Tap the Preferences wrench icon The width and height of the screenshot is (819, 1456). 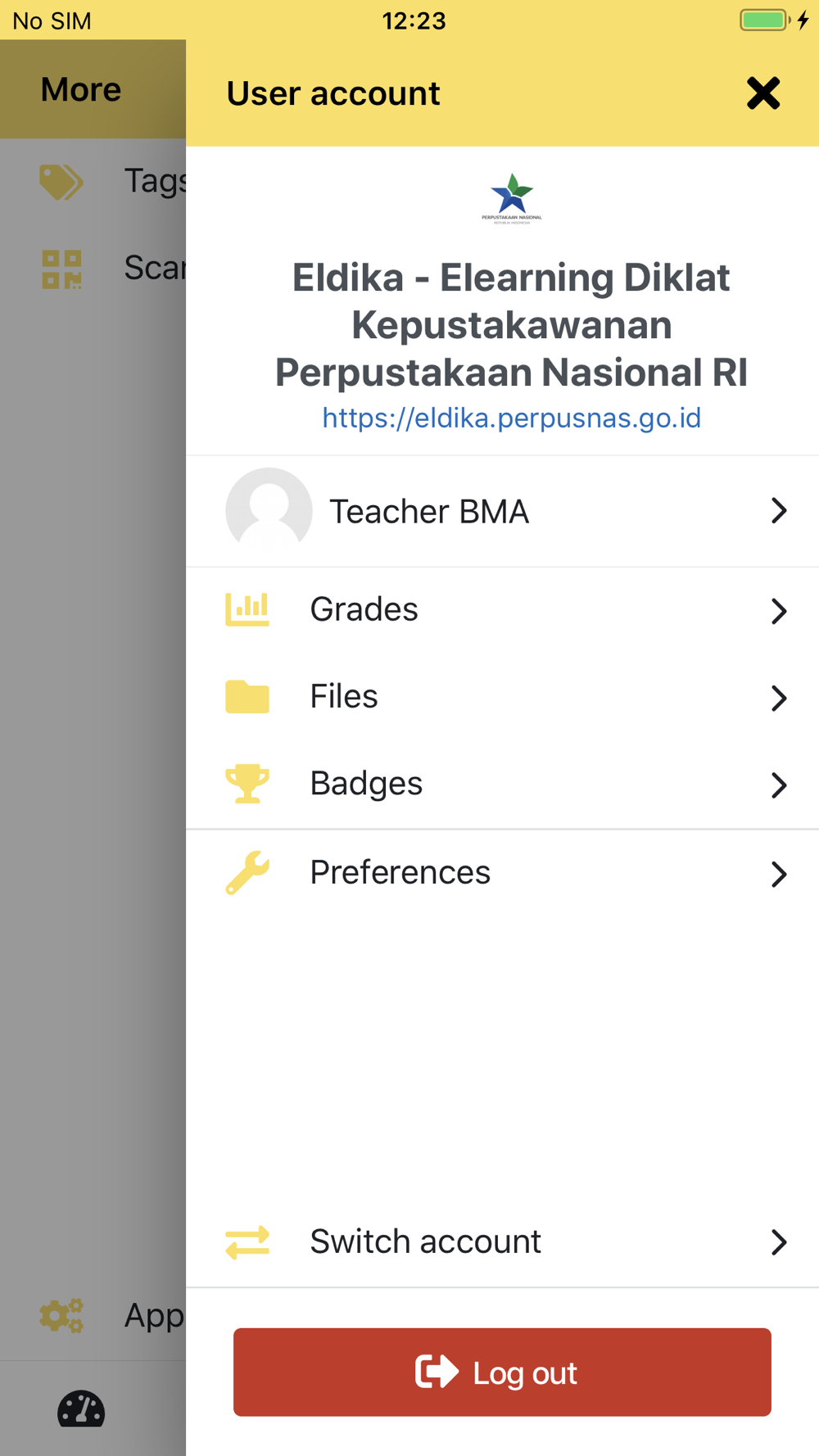pyautogui.click(x=247, y=872)
